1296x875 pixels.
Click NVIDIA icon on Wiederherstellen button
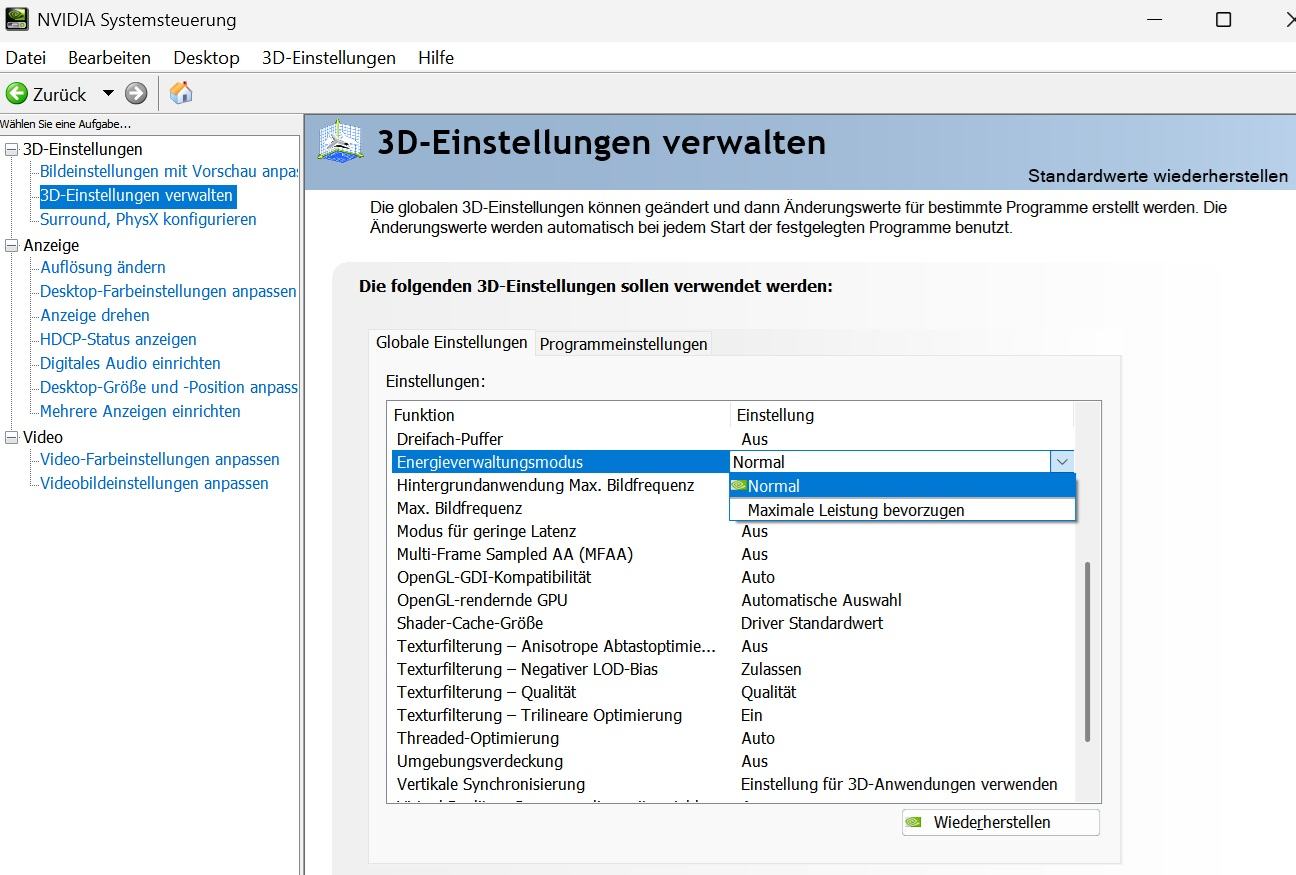point(913,822)
